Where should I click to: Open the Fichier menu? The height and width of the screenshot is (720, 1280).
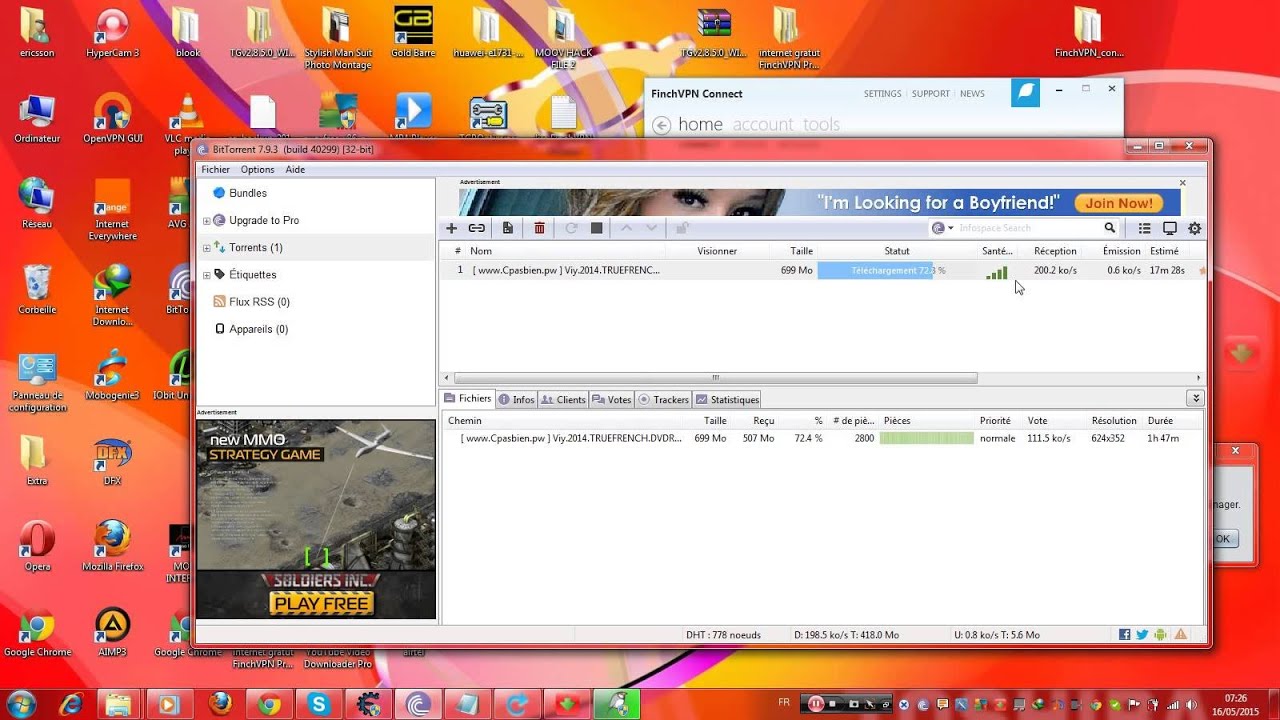(215, 170)
